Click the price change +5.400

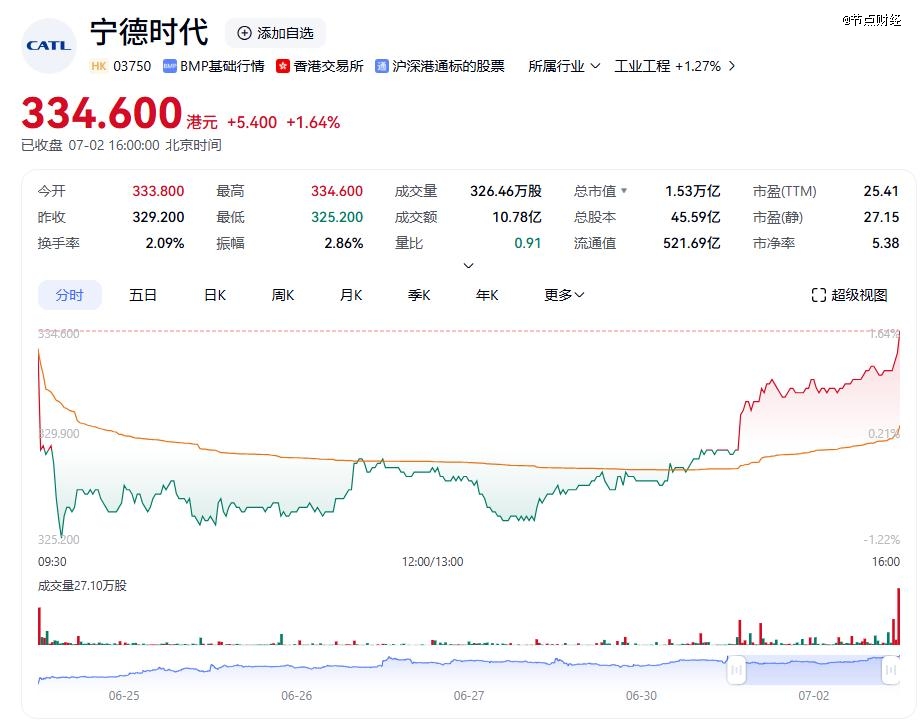coord(252,122)
